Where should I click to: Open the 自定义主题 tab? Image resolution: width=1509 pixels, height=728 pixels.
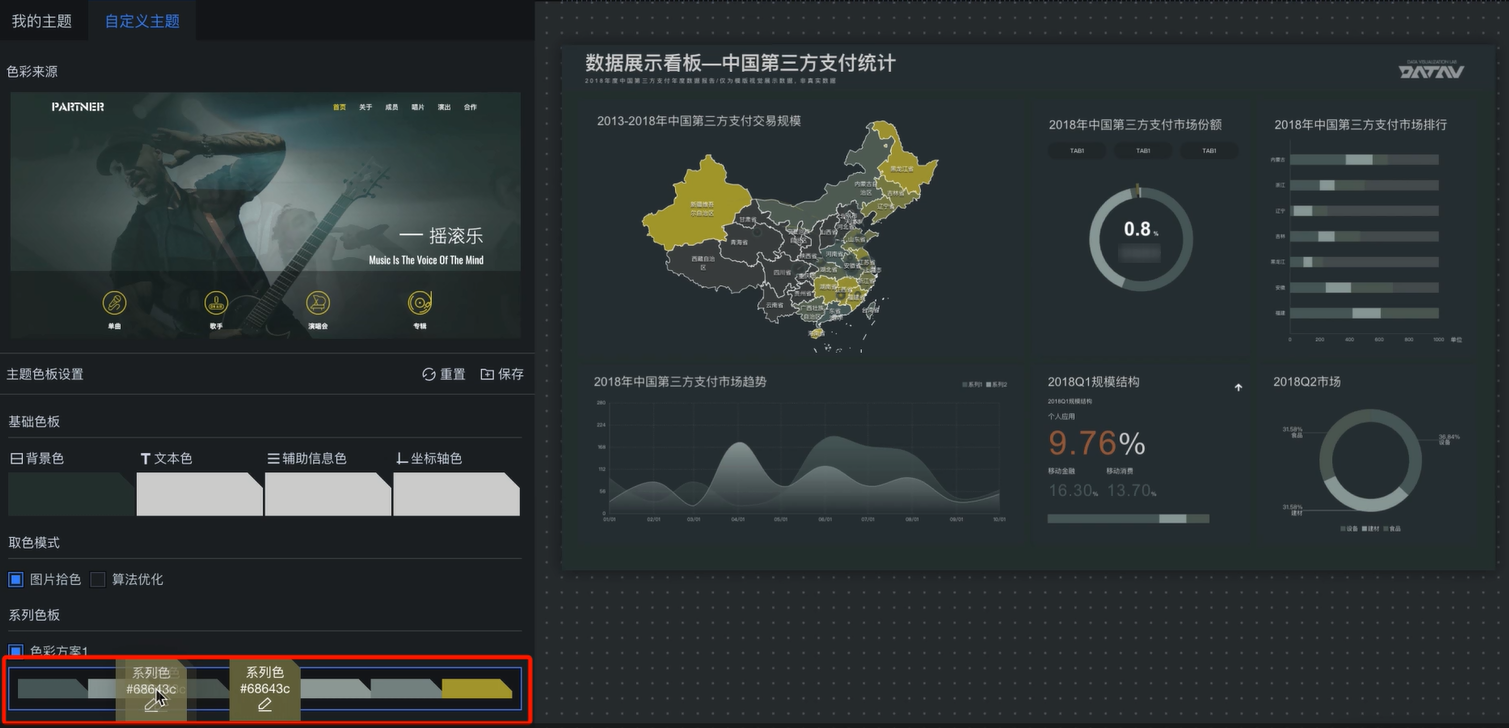[142, 21]
